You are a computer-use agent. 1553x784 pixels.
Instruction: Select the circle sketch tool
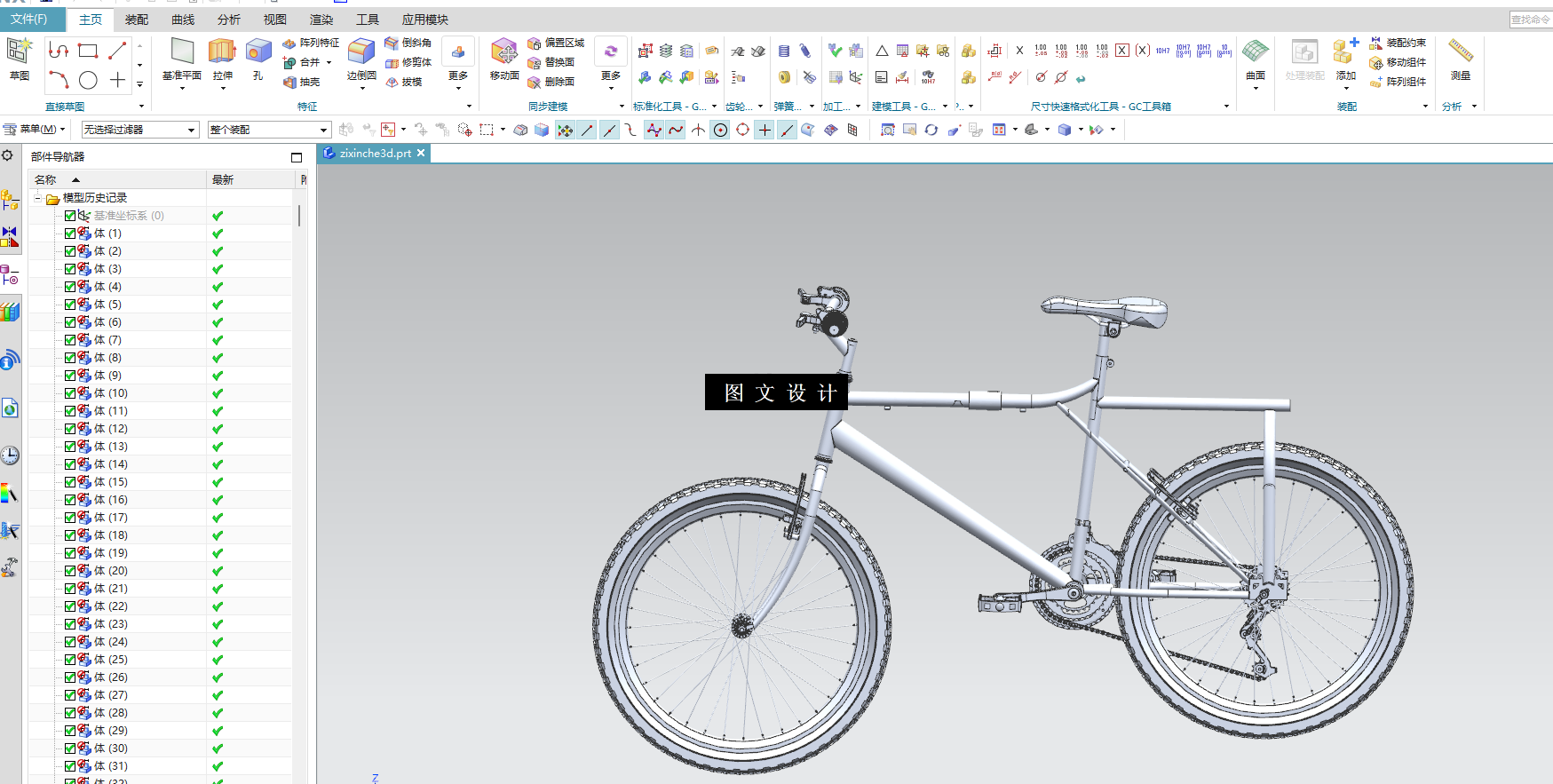pos(88,81)
